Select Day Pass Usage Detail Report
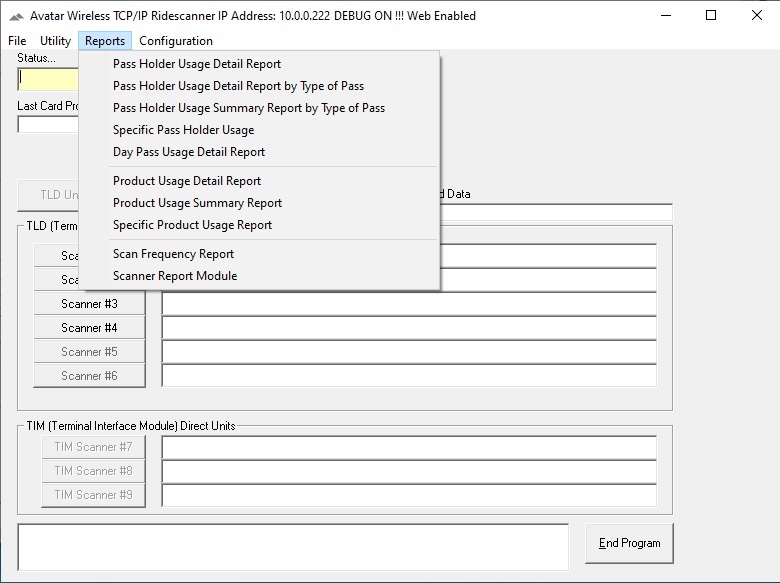The width and height of the screenshot is (780, 583). [189, 152]
